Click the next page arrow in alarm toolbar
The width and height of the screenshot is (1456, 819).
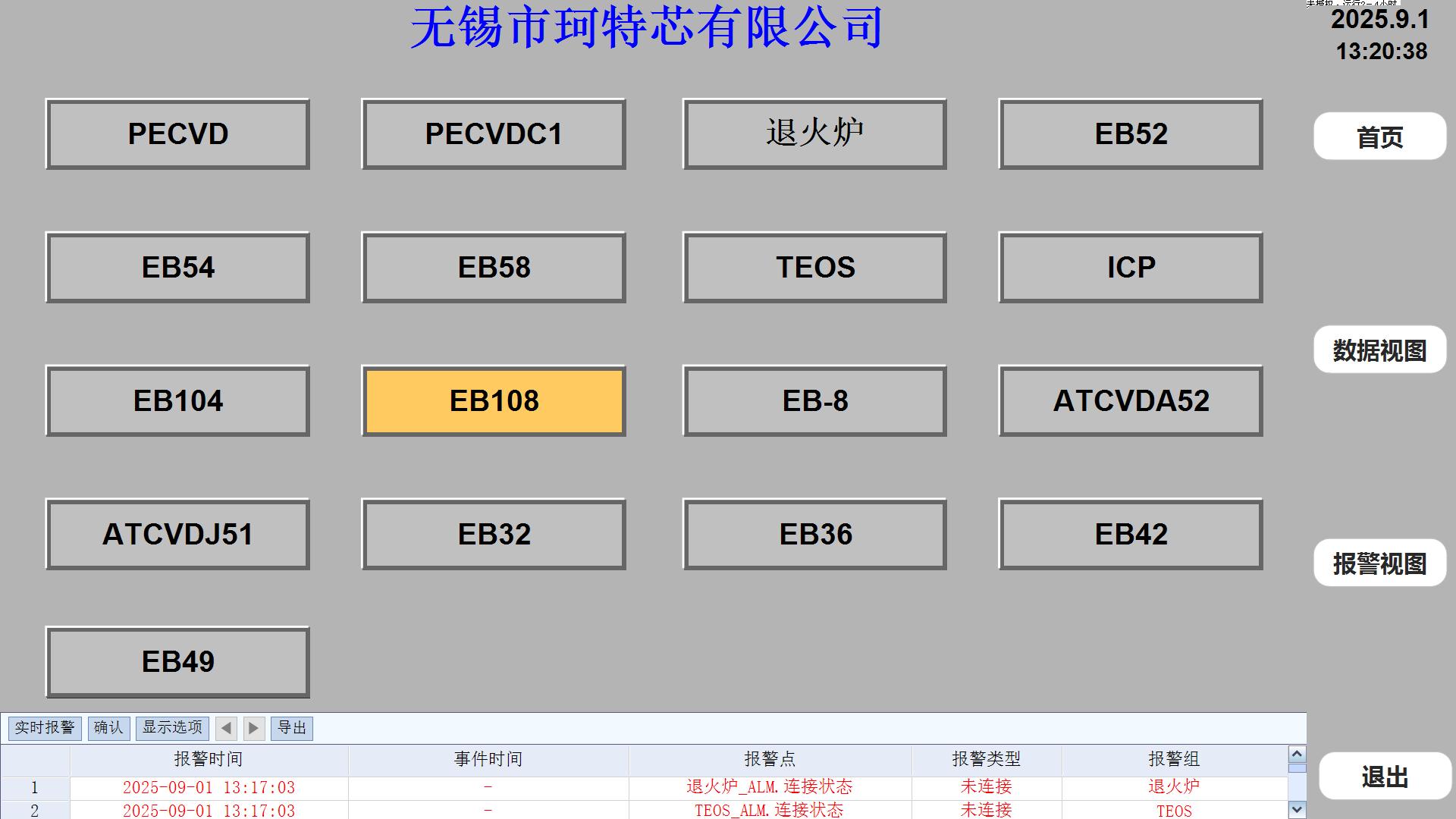(254, 729)
